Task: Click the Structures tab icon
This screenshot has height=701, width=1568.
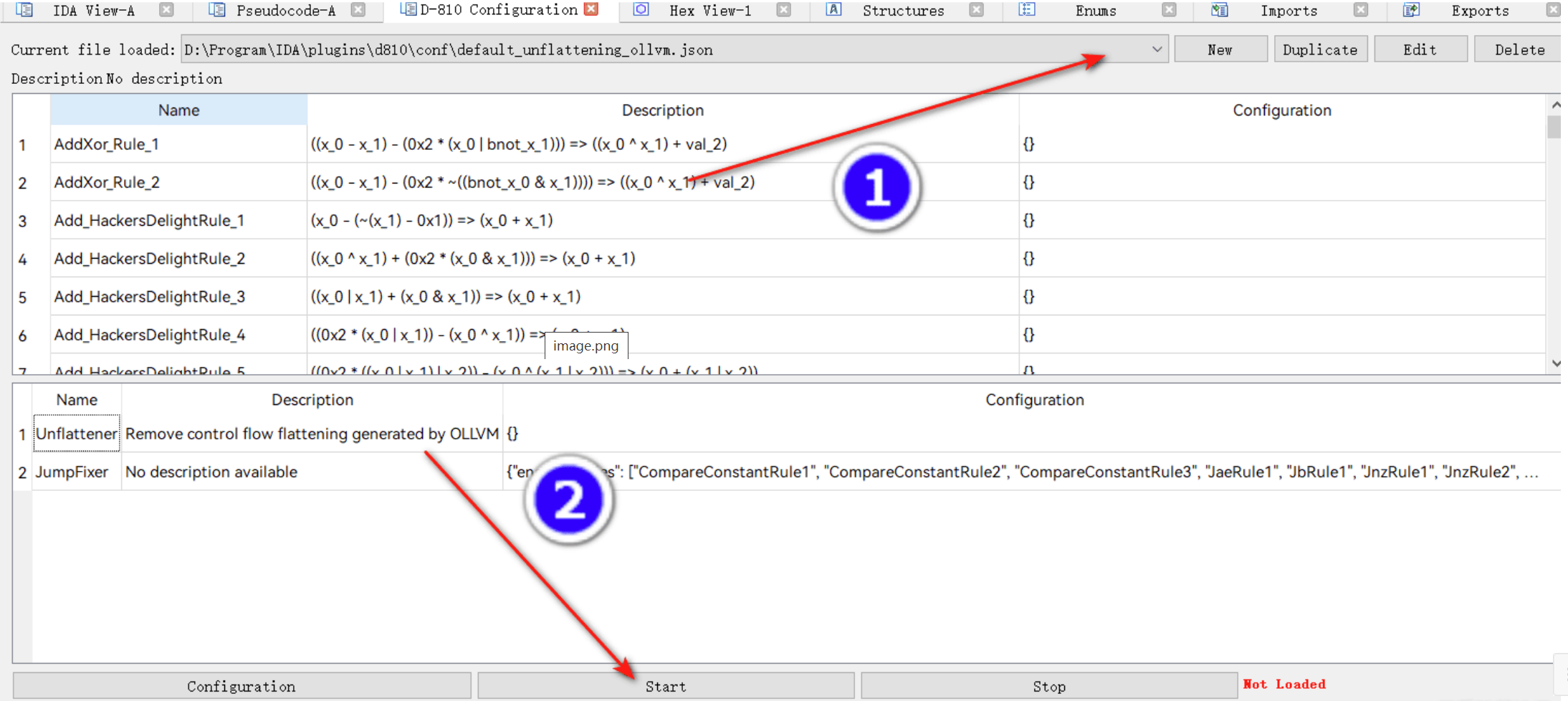Action: [x=833, y=10]
